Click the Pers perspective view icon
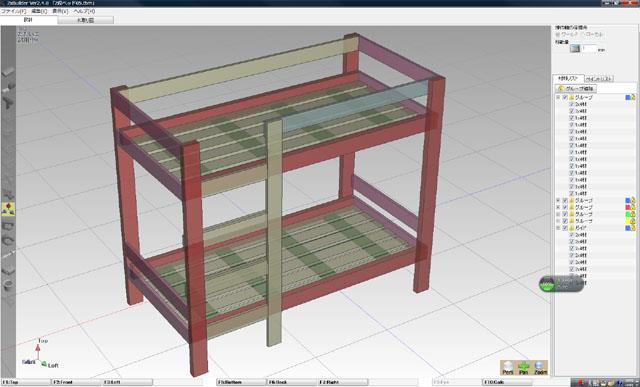Screen dimensions: 640x387 point(508,367)
